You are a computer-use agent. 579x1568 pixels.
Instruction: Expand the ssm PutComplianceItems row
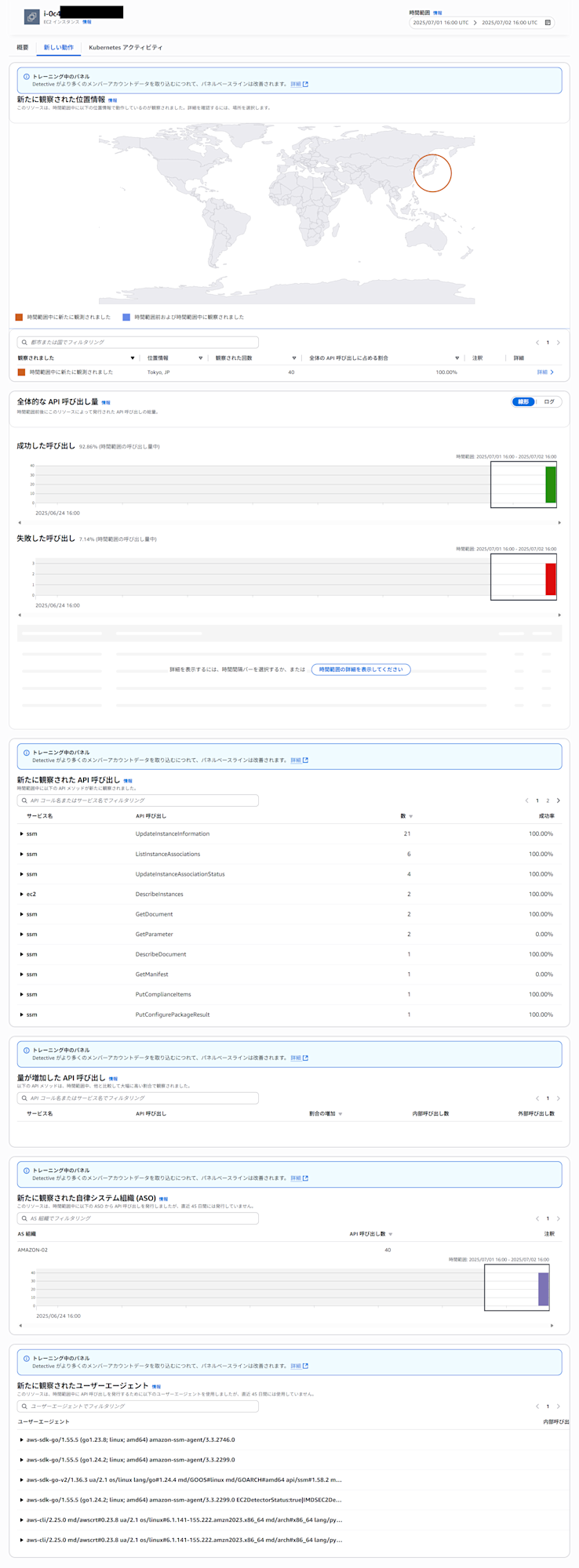coord(21,994)
